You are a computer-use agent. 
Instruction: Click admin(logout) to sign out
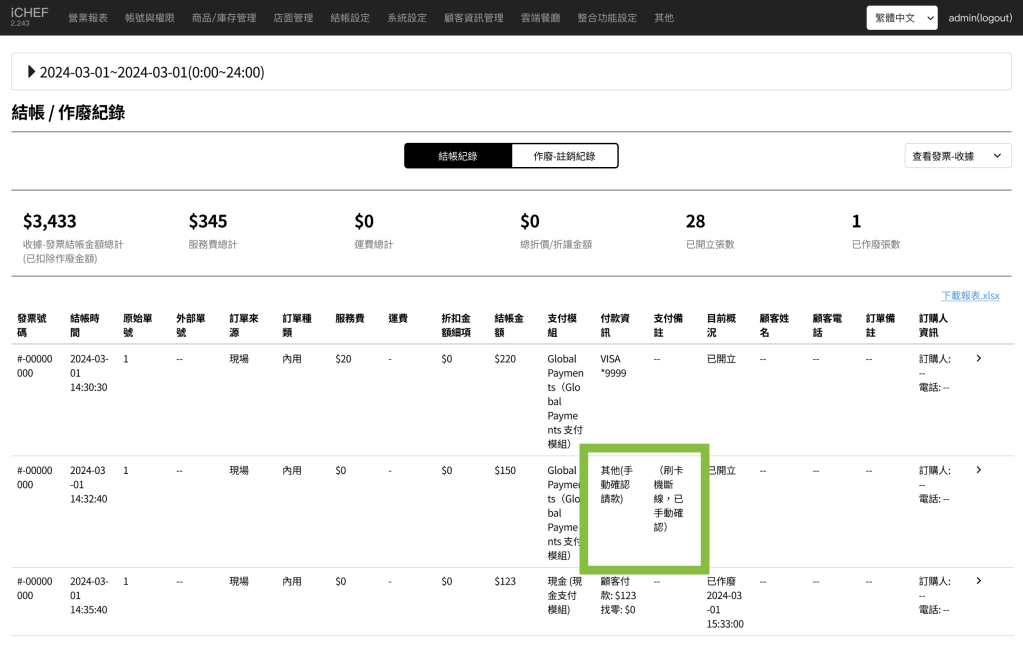[980, 18]
